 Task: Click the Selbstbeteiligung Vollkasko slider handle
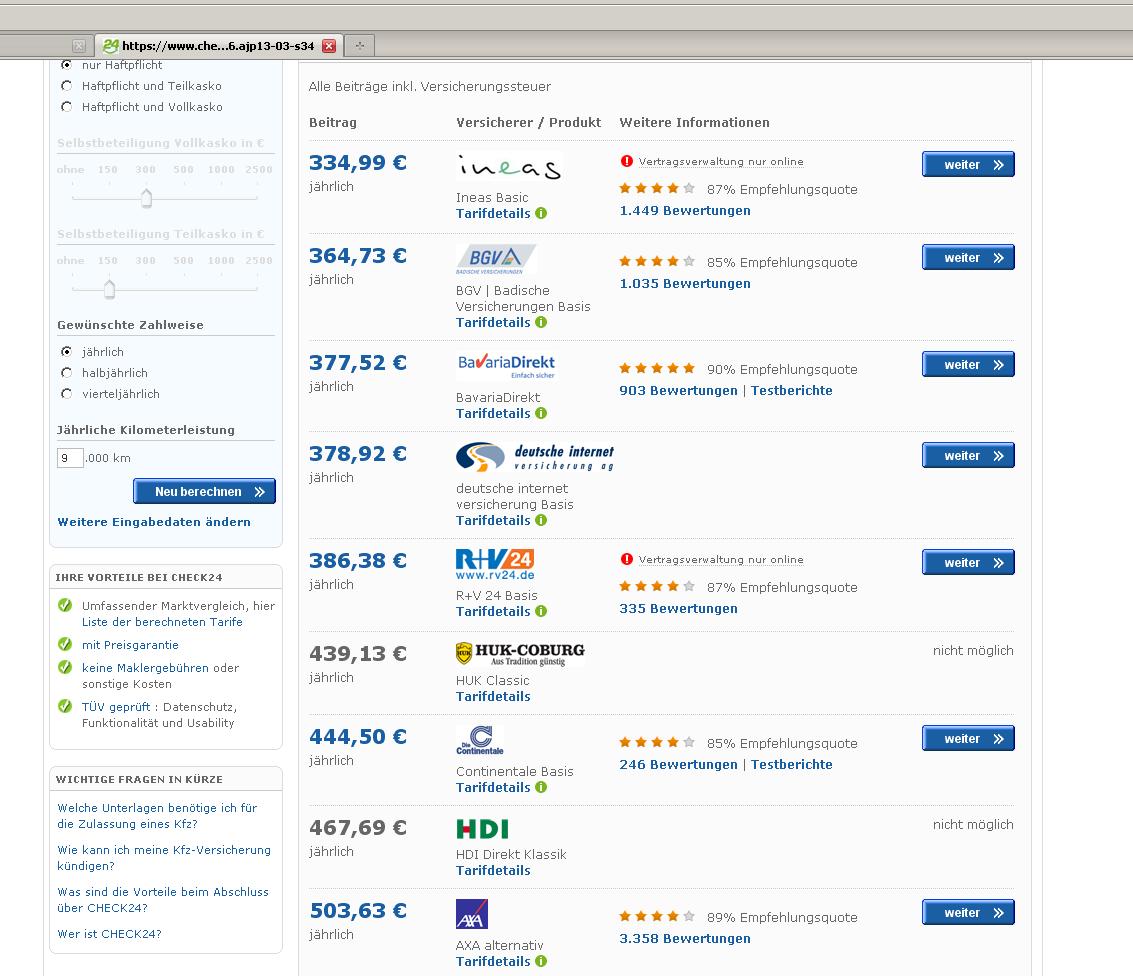(x=146, y=198)
